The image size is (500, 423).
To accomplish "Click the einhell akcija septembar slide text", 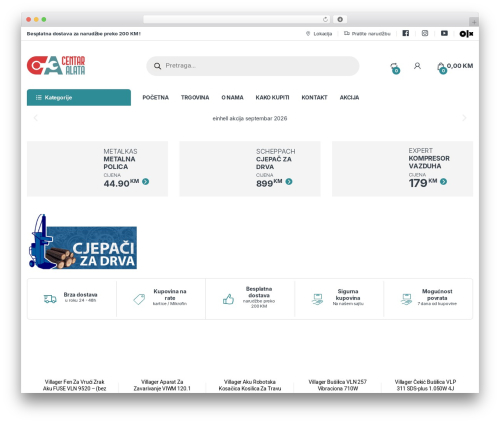I will pyautogui.click(x=250, y=118).
